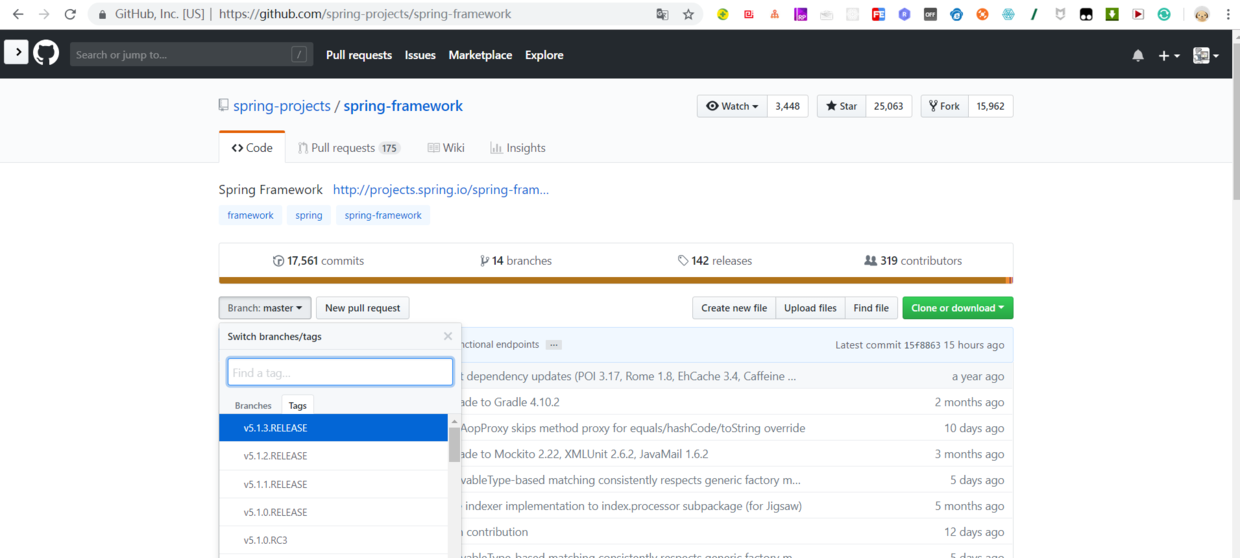The height and width of the screenshot is (558, 1240).
Task: Open the Watch dropdown
Action: click(732, 106)
